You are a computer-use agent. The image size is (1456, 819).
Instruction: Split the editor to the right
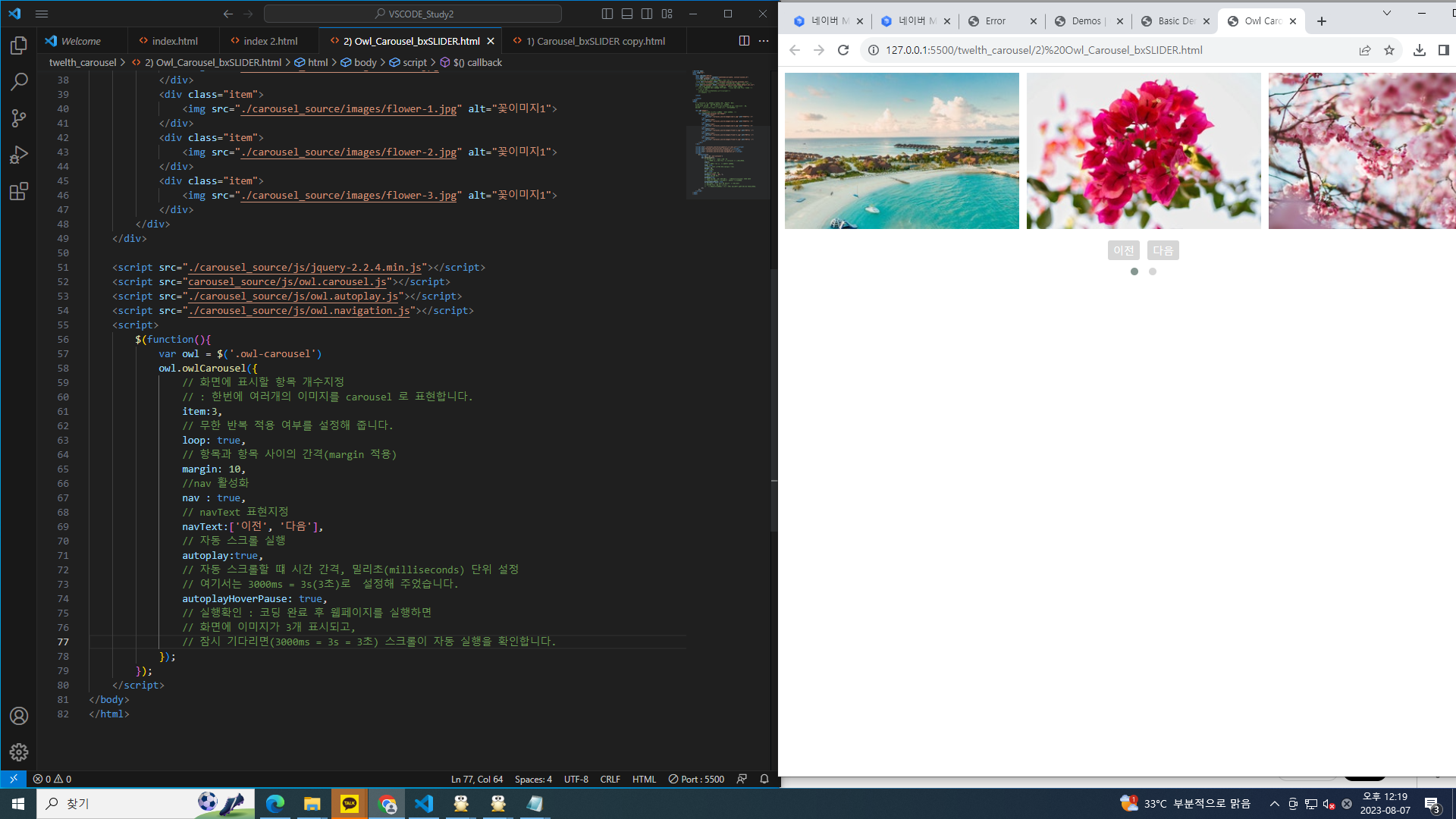[744, 41]
